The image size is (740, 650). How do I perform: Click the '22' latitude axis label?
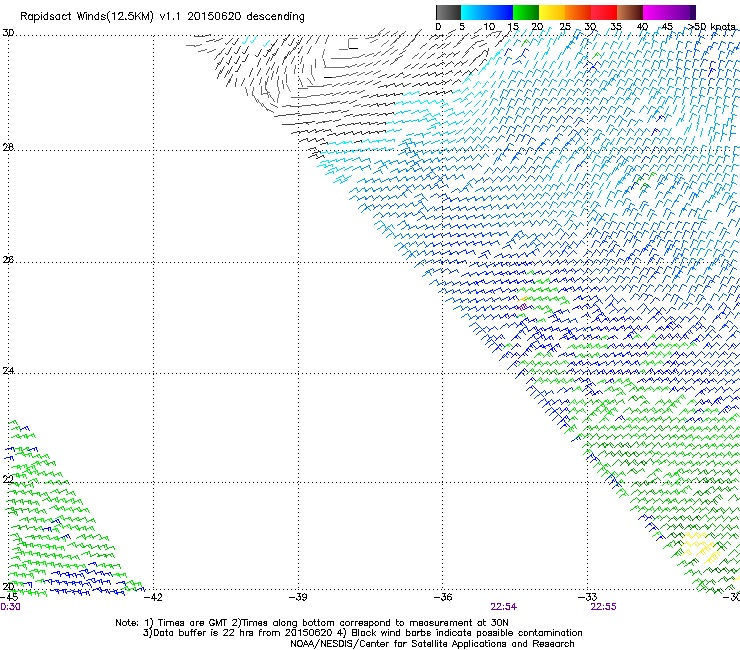click(8, 479)
